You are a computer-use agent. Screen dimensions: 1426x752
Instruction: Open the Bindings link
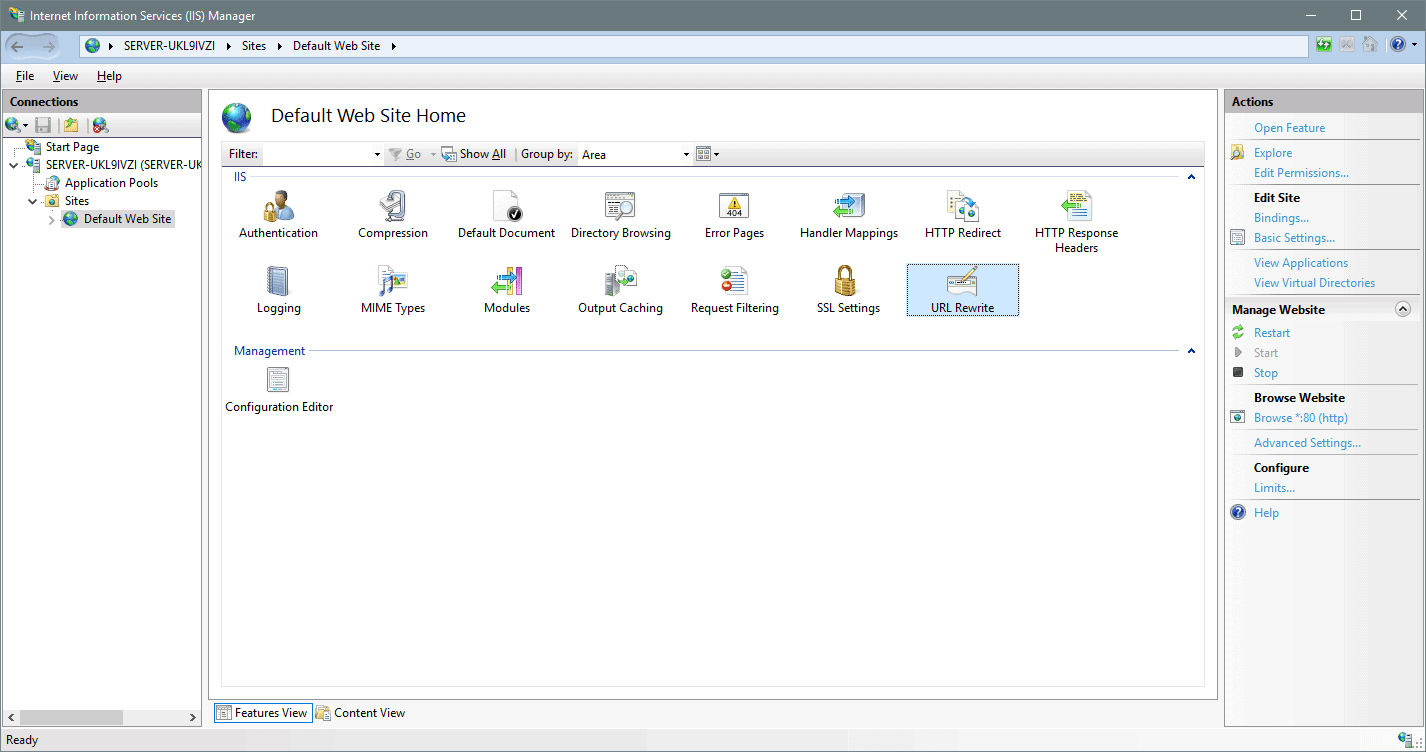pos(1281,218)
